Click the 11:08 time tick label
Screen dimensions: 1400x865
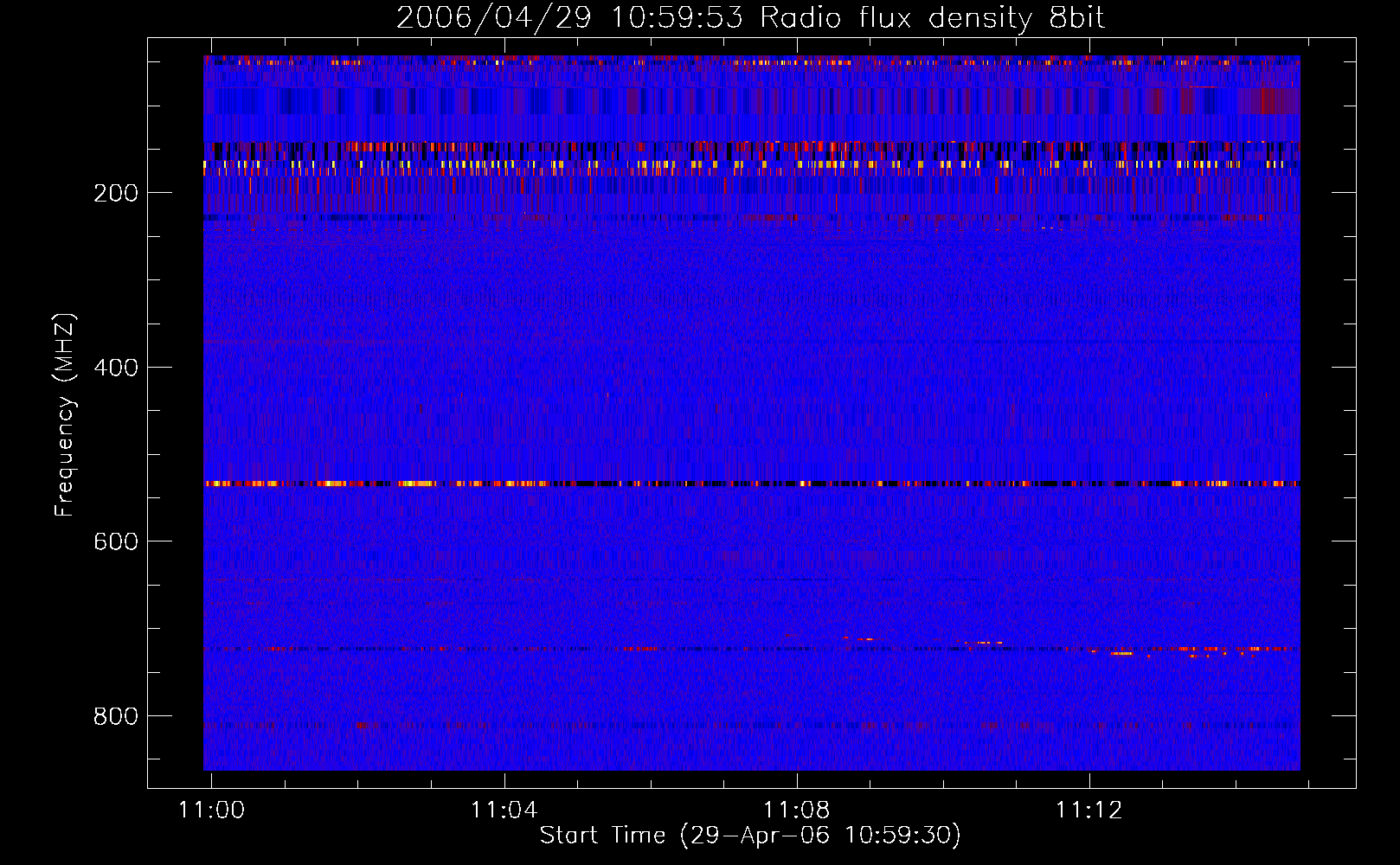tap(796, 810)
